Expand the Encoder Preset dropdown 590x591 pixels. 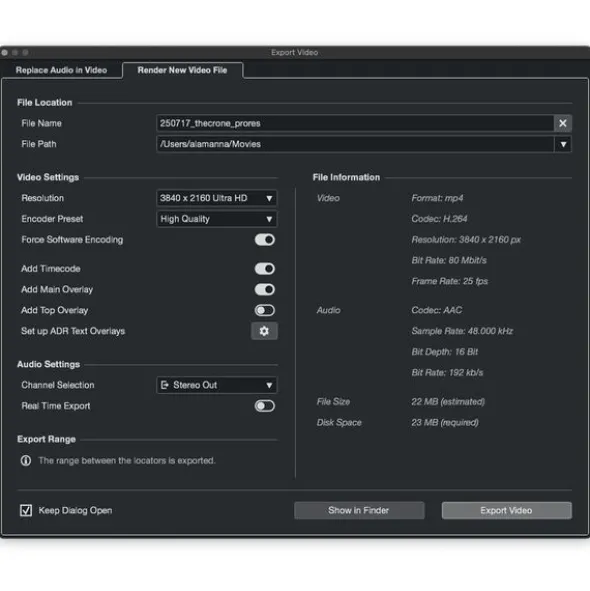216,219
